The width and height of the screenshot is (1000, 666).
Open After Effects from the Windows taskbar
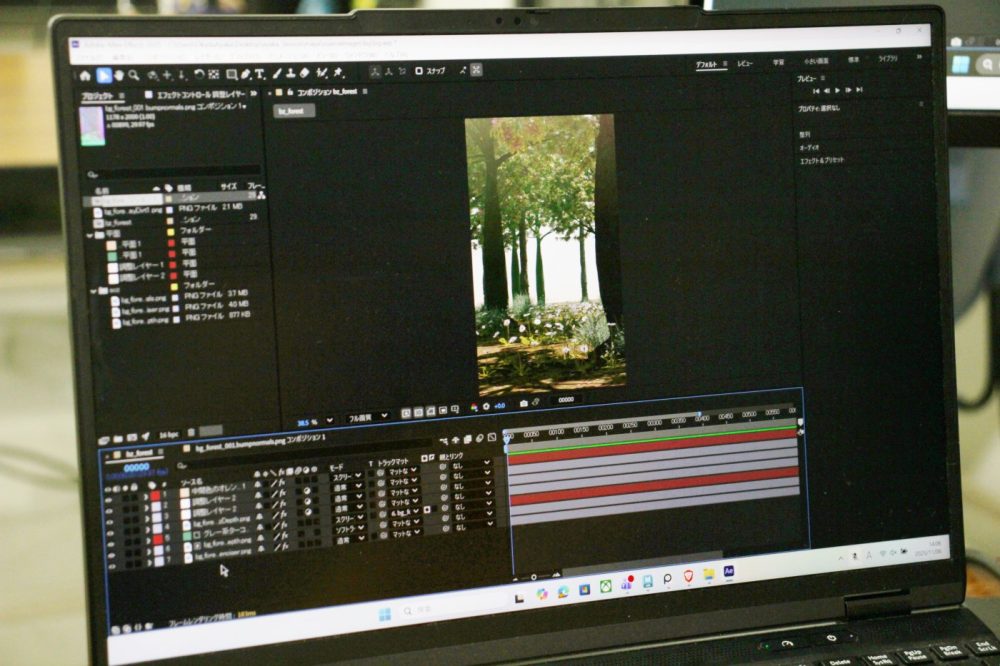(x=729, y=571)
